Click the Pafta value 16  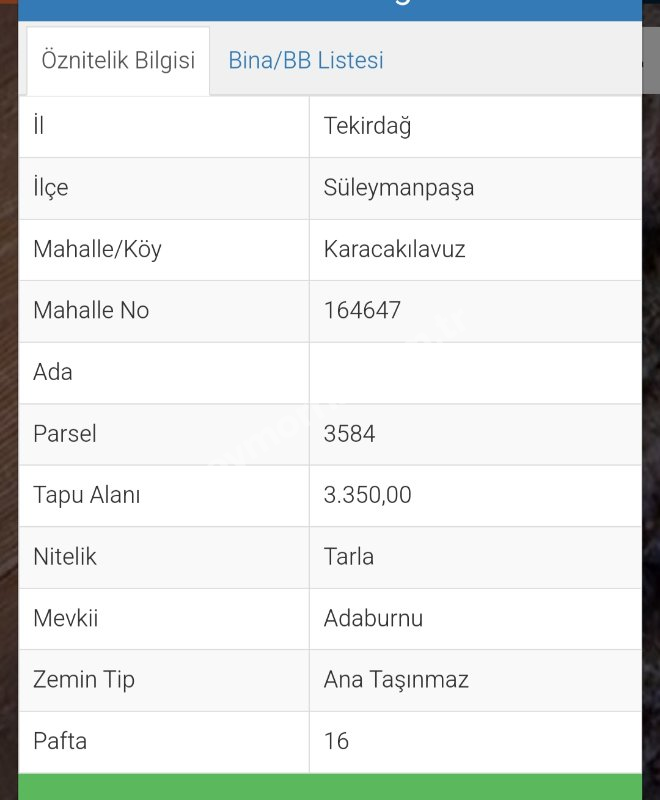point(336,741)
